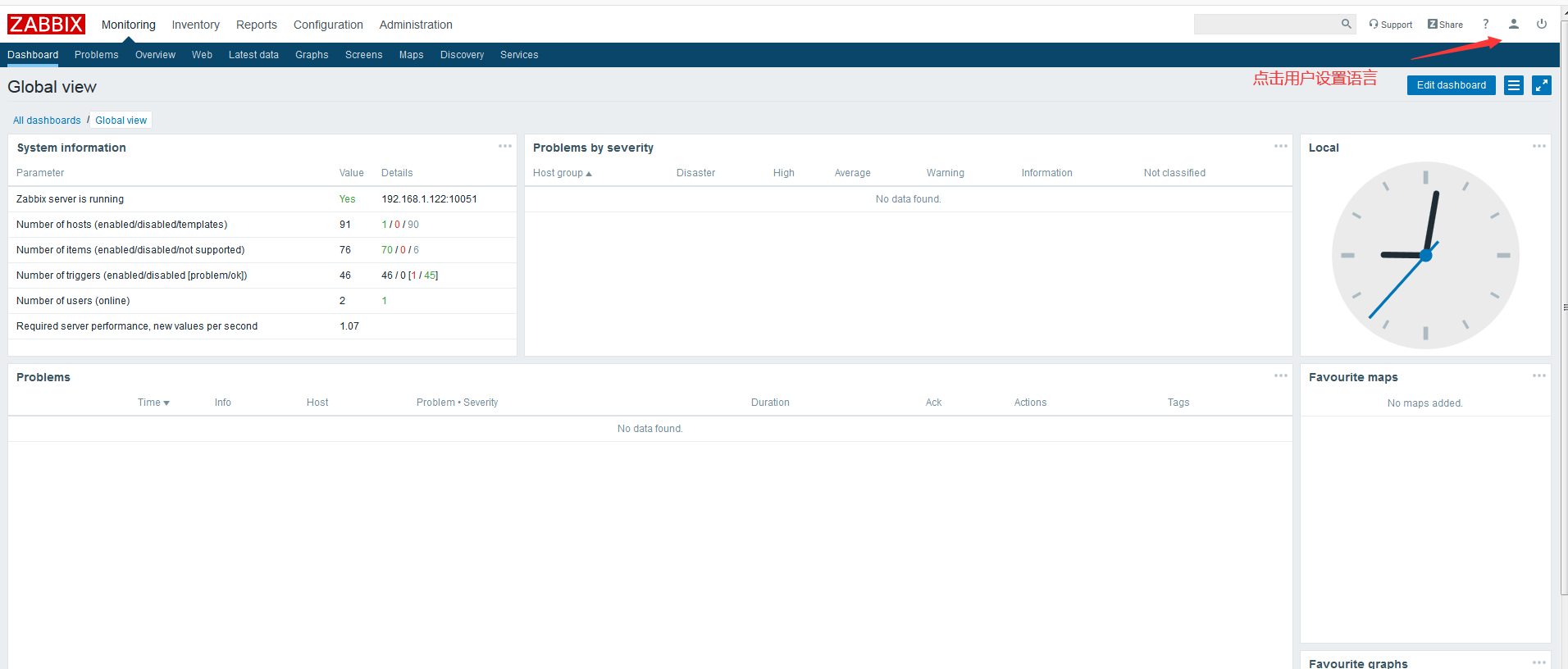
Task: Click the Zabbix logo
Action: click(46, 25)
